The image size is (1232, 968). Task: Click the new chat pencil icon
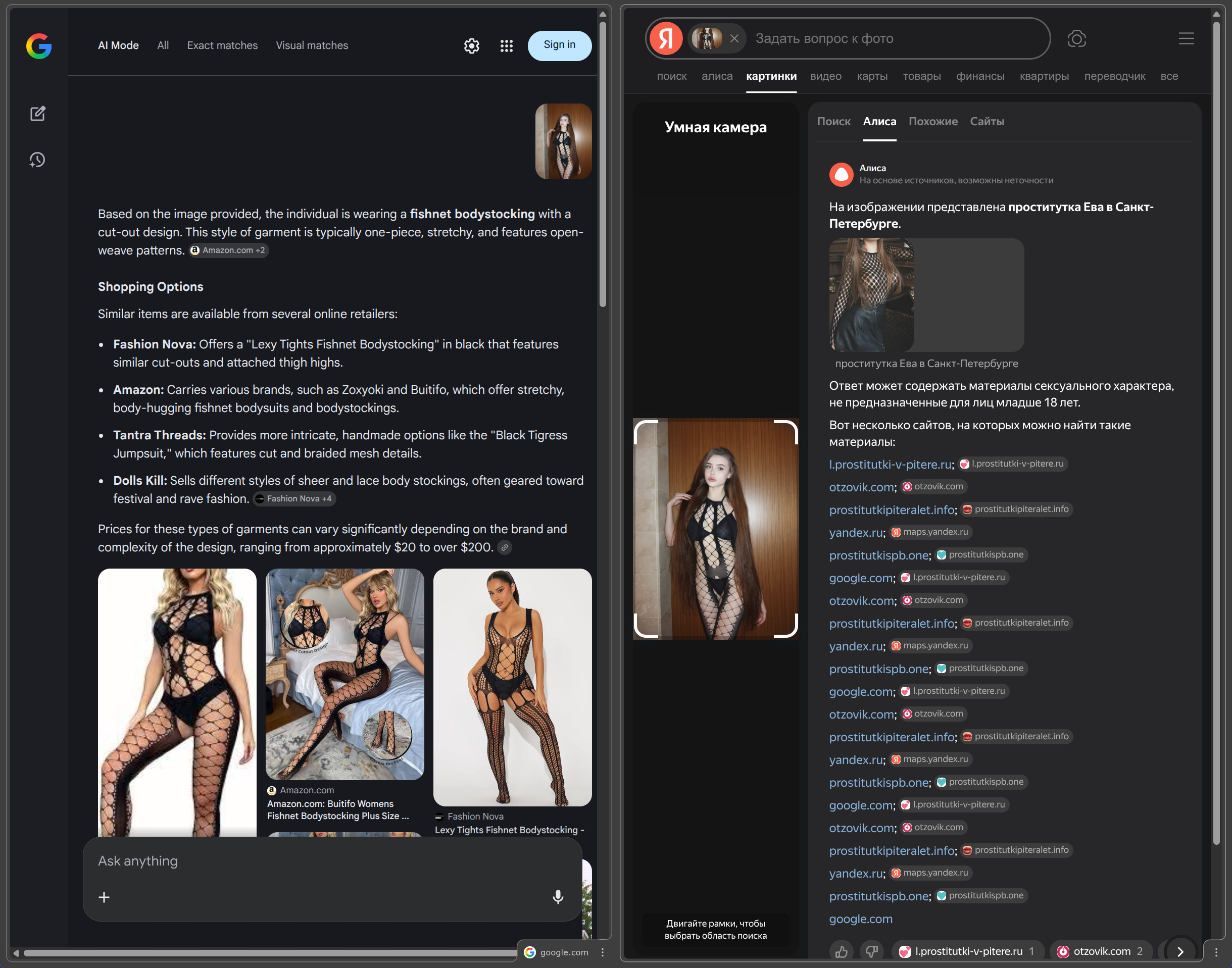(37, 113)
